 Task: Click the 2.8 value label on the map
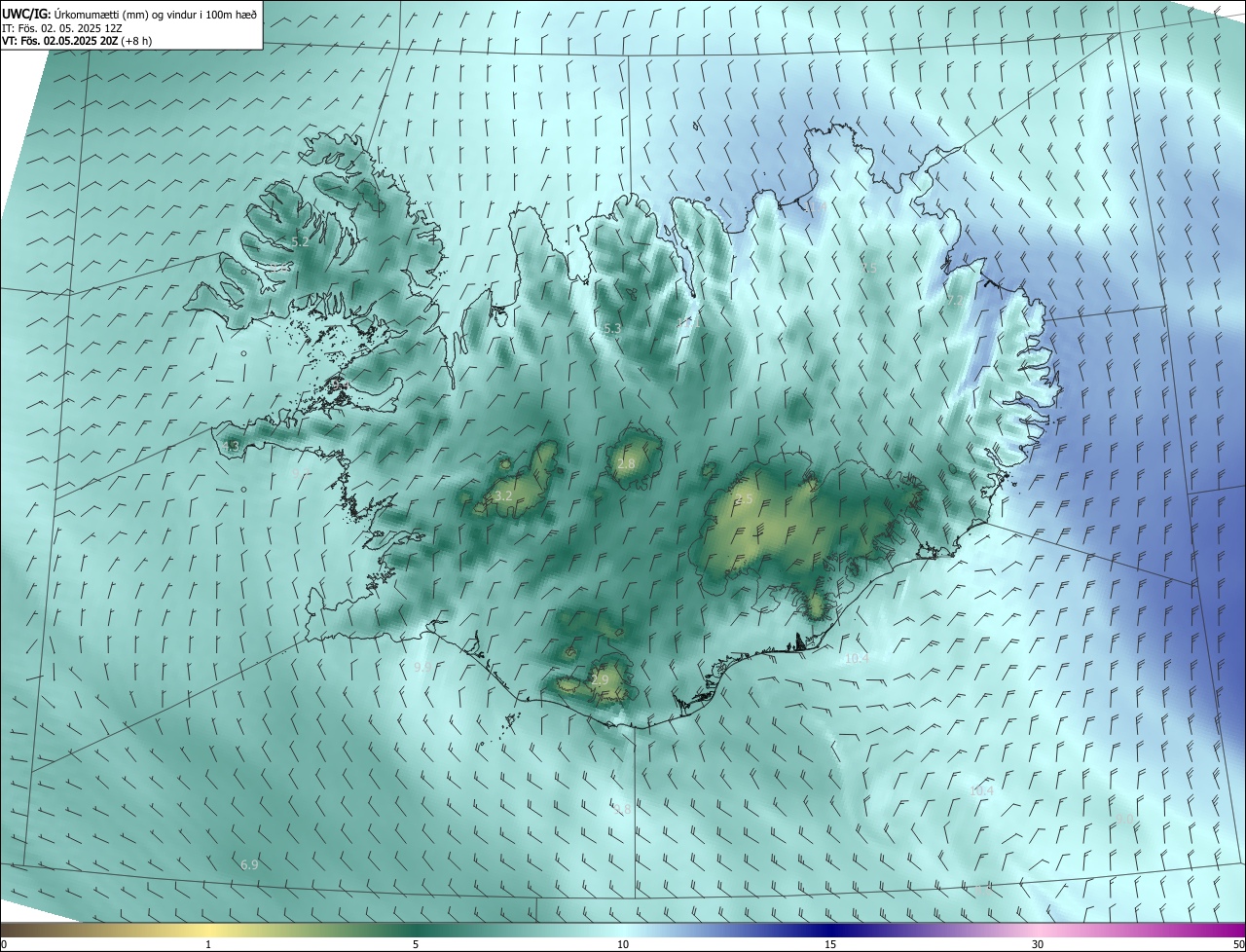coord(626,464)
